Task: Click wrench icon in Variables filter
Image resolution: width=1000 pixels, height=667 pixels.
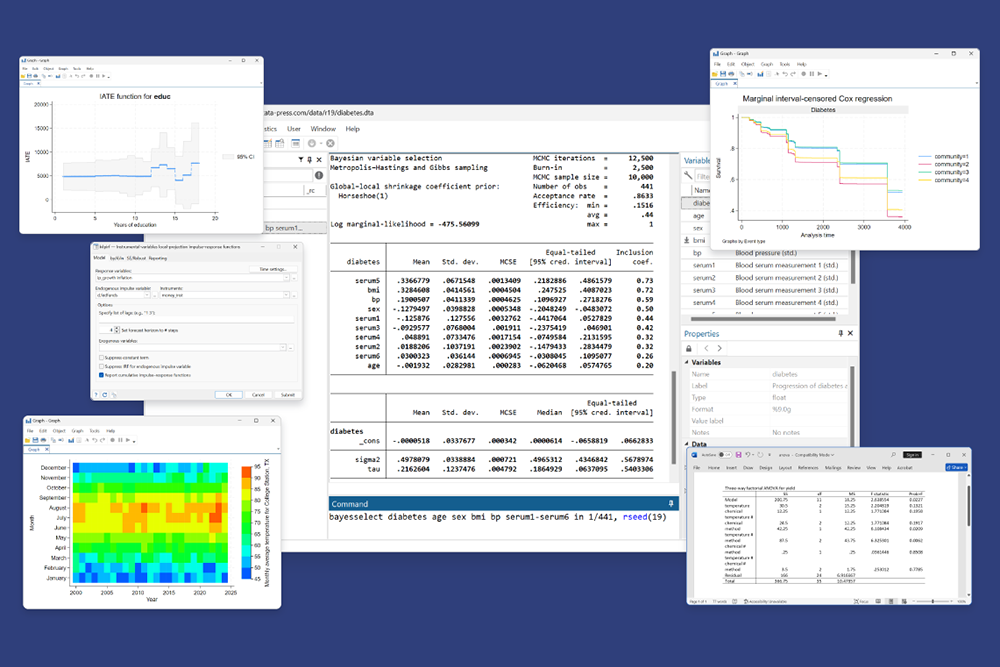Action: click(688, 175)
